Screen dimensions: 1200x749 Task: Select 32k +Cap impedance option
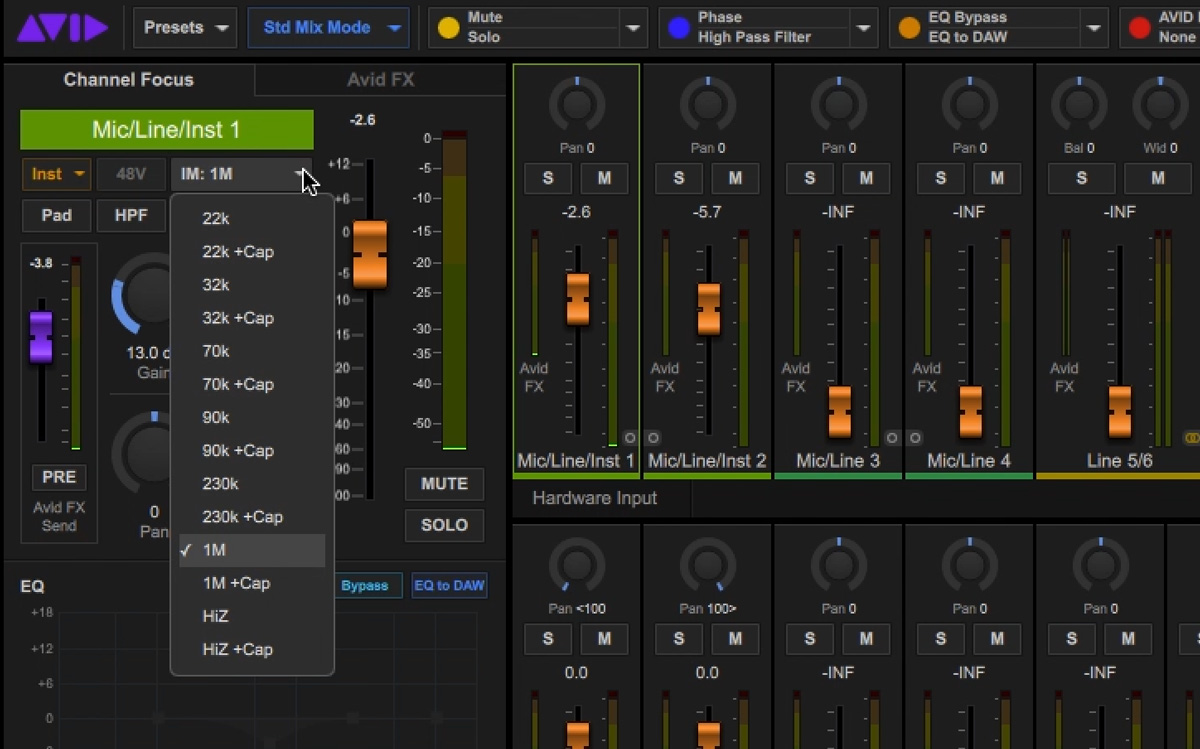[252, 318]
